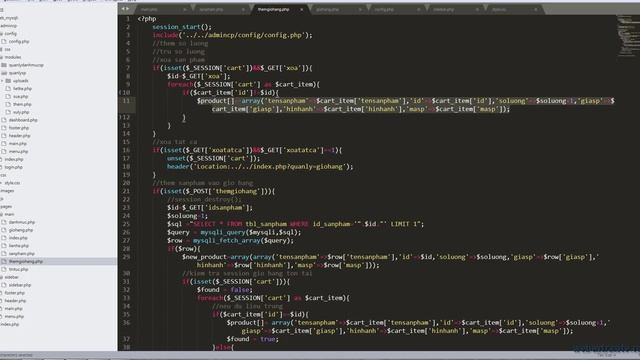Expand the images folder in sidebar
Screen dimensions: 640x360
pos(7,191)
